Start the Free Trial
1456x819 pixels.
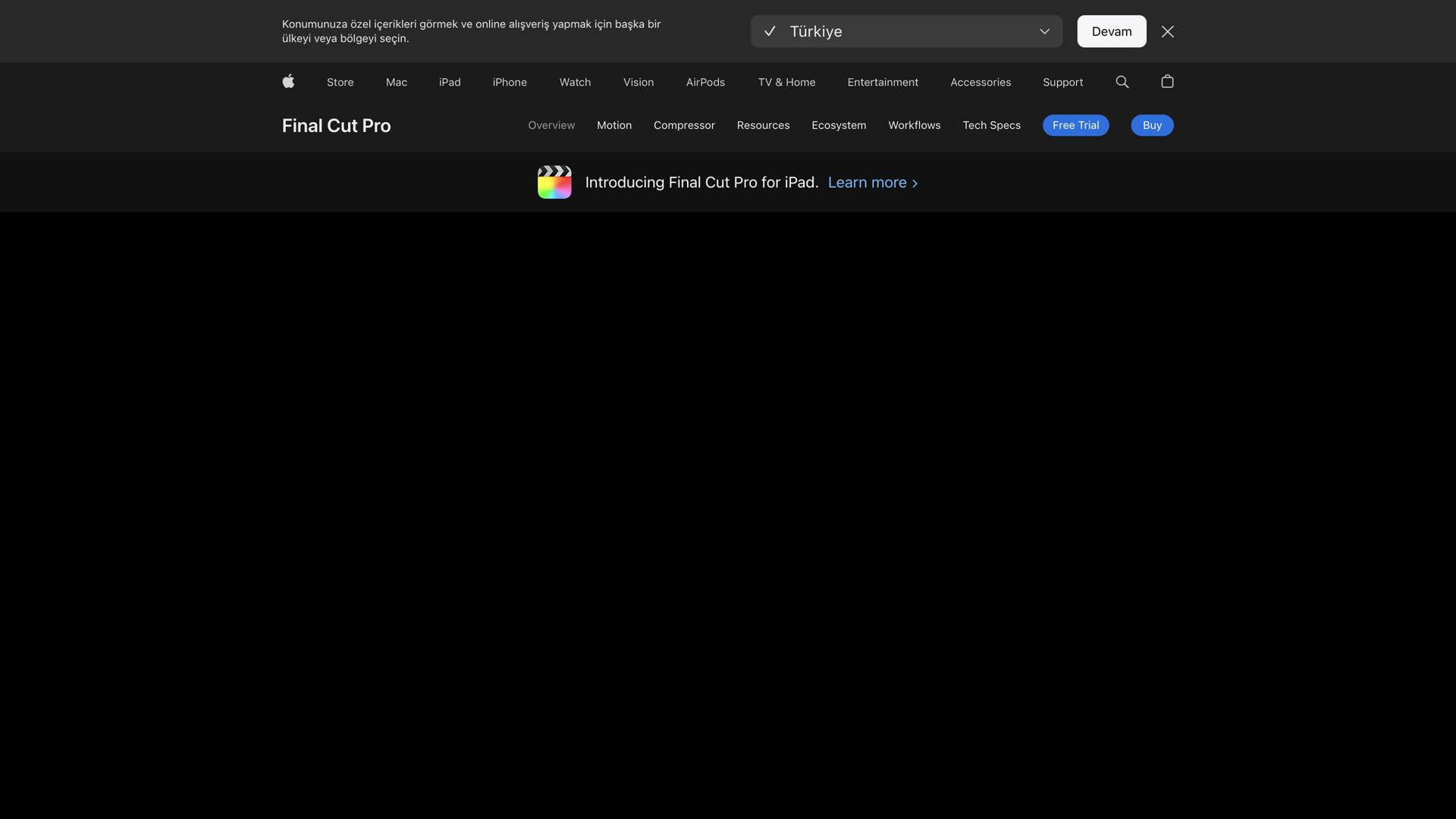click(1075, 125)
